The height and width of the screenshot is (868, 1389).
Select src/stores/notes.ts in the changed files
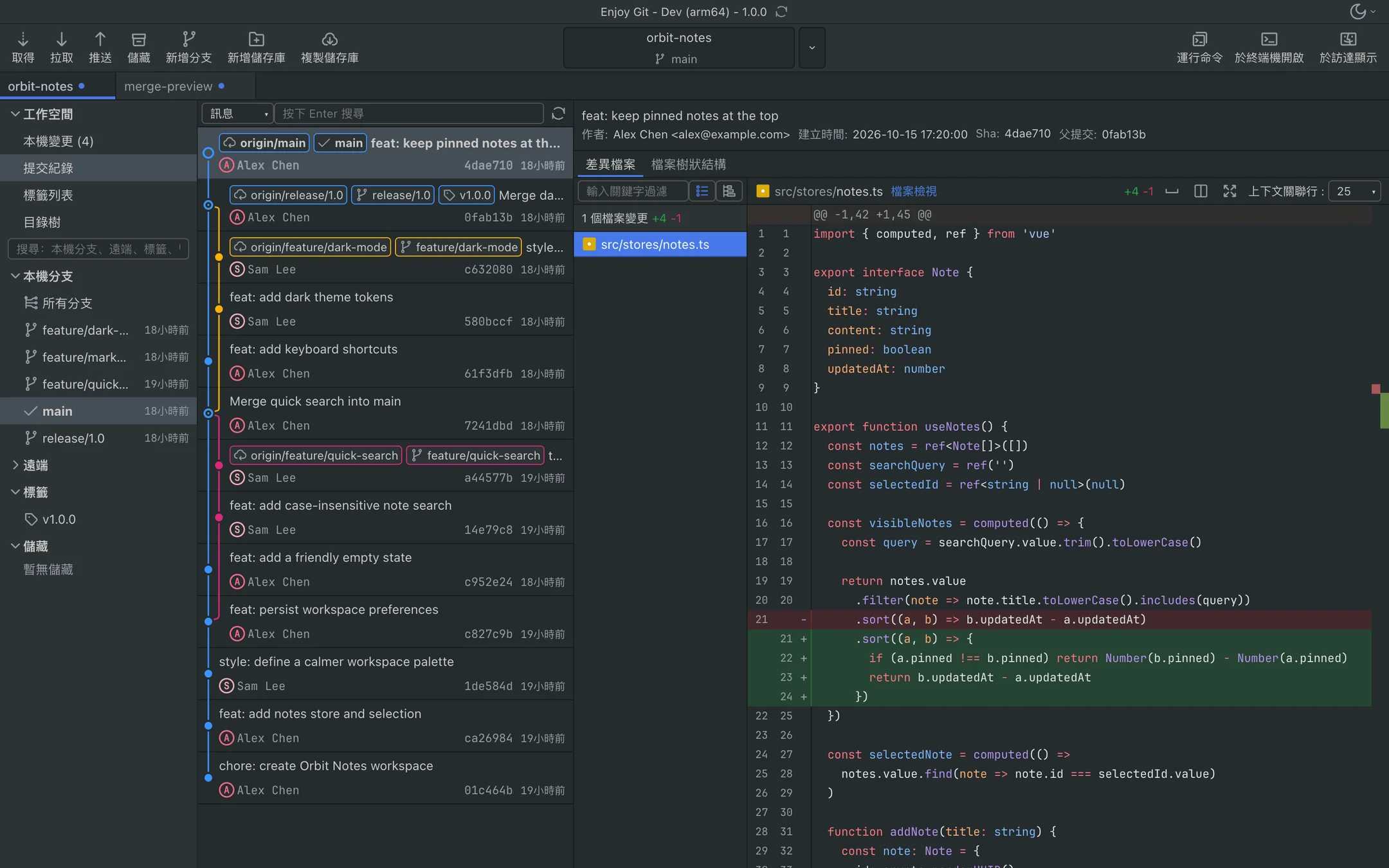tap(660, 244)
